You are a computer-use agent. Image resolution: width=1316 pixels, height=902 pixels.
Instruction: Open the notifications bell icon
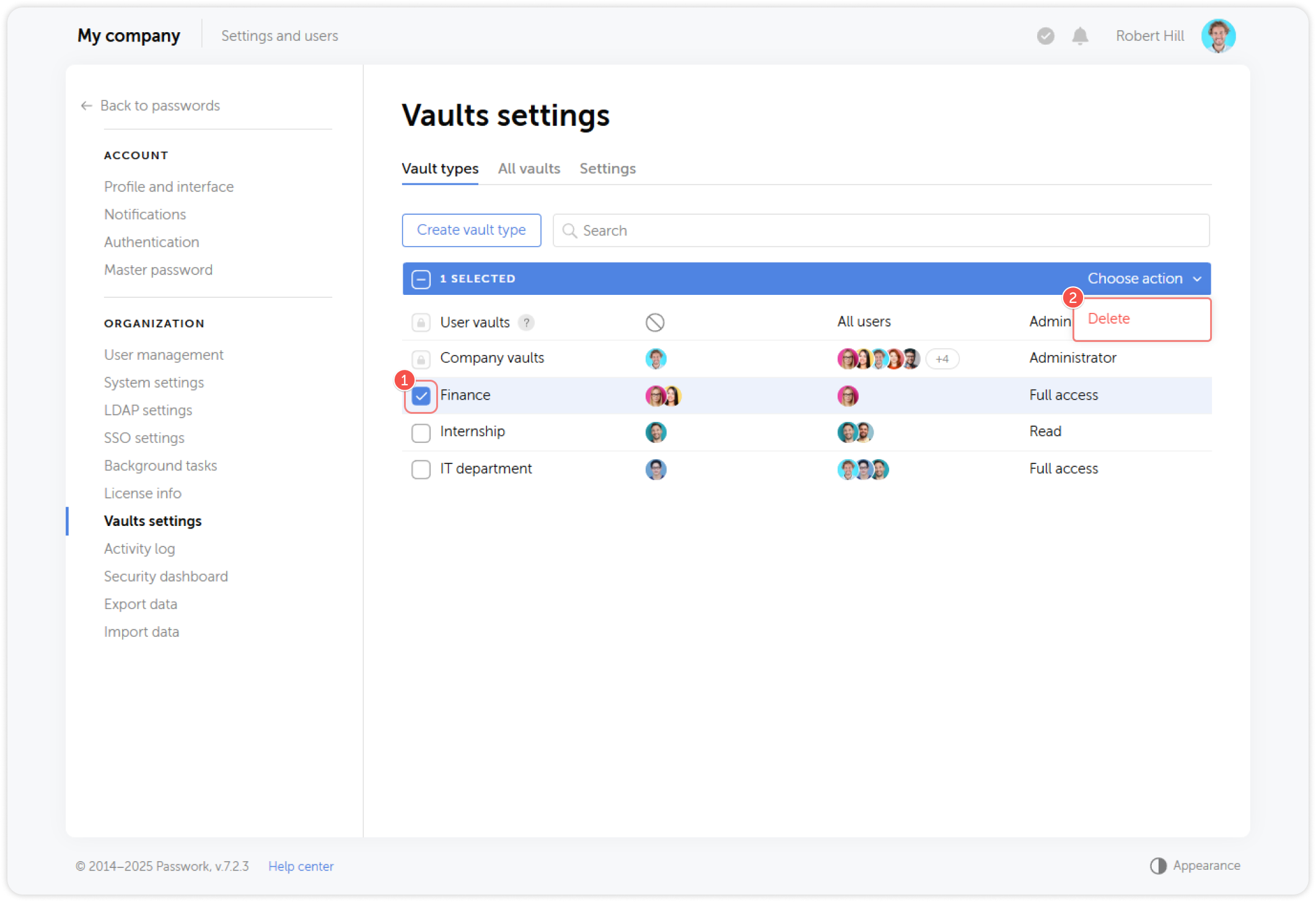coord(1079,36)
